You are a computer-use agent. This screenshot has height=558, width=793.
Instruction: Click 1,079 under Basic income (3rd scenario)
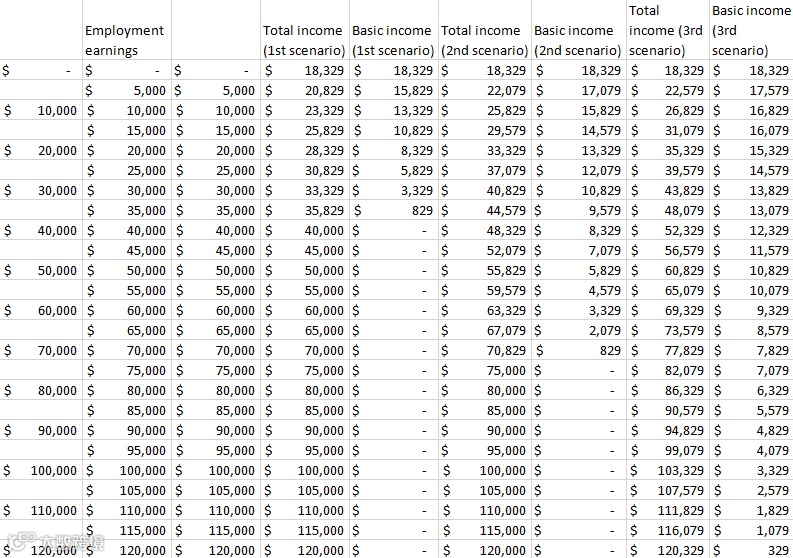[x=772, y=530]
